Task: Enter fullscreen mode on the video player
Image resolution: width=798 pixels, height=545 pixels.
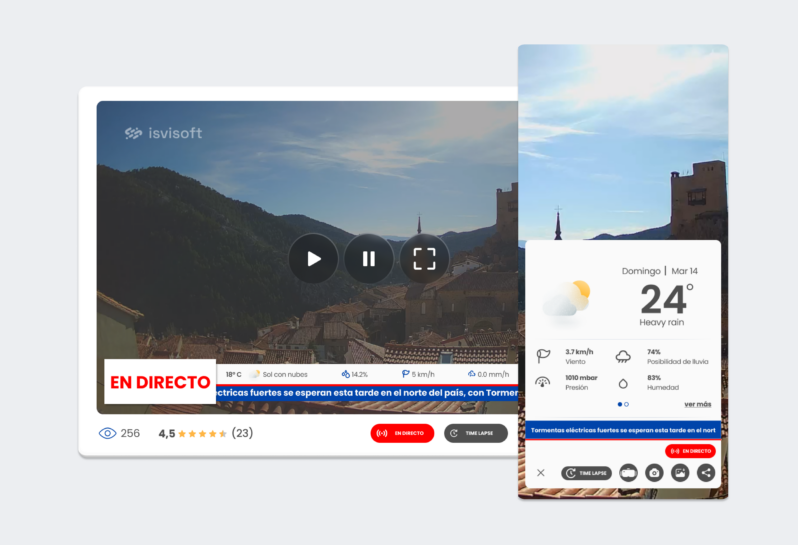Action: tap(424, 259)
